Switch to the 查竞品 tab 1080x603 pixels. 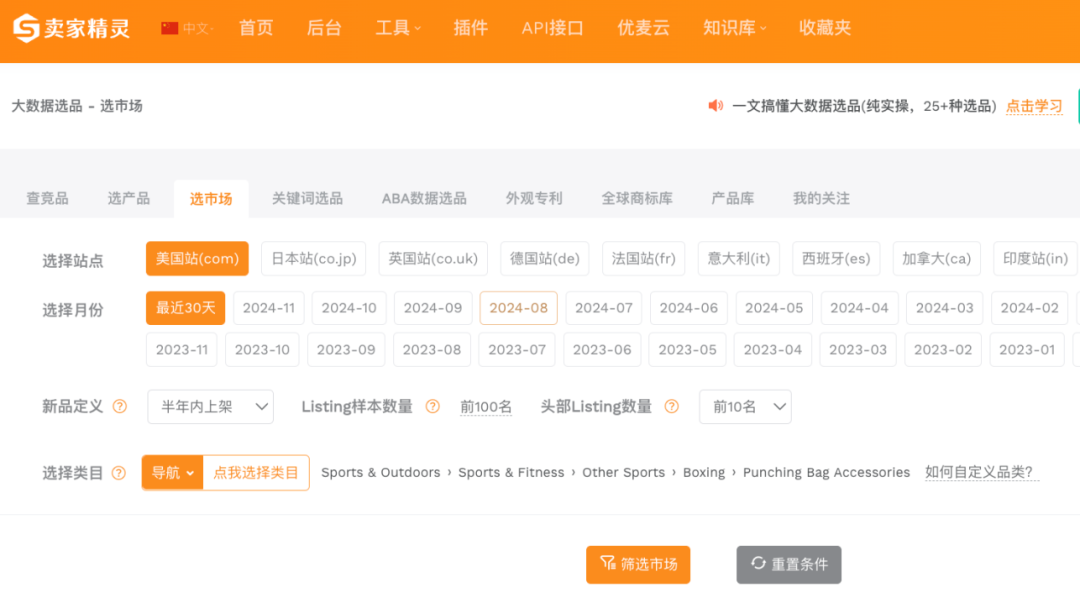[48, 198]
